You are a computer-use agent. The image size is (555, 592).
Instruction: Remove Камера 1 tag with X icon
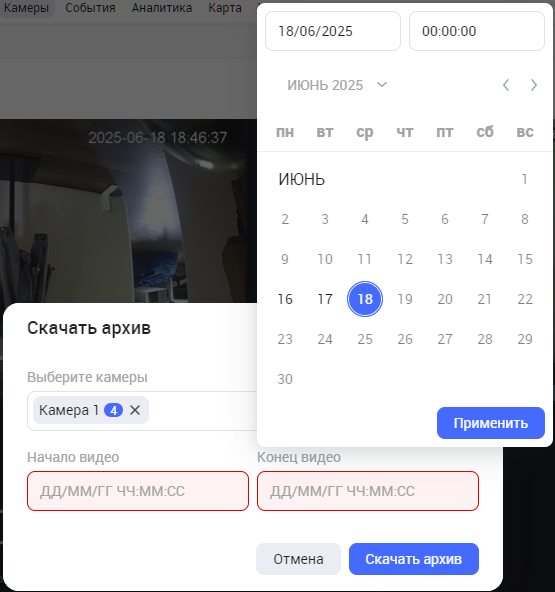tap(135, 410)
